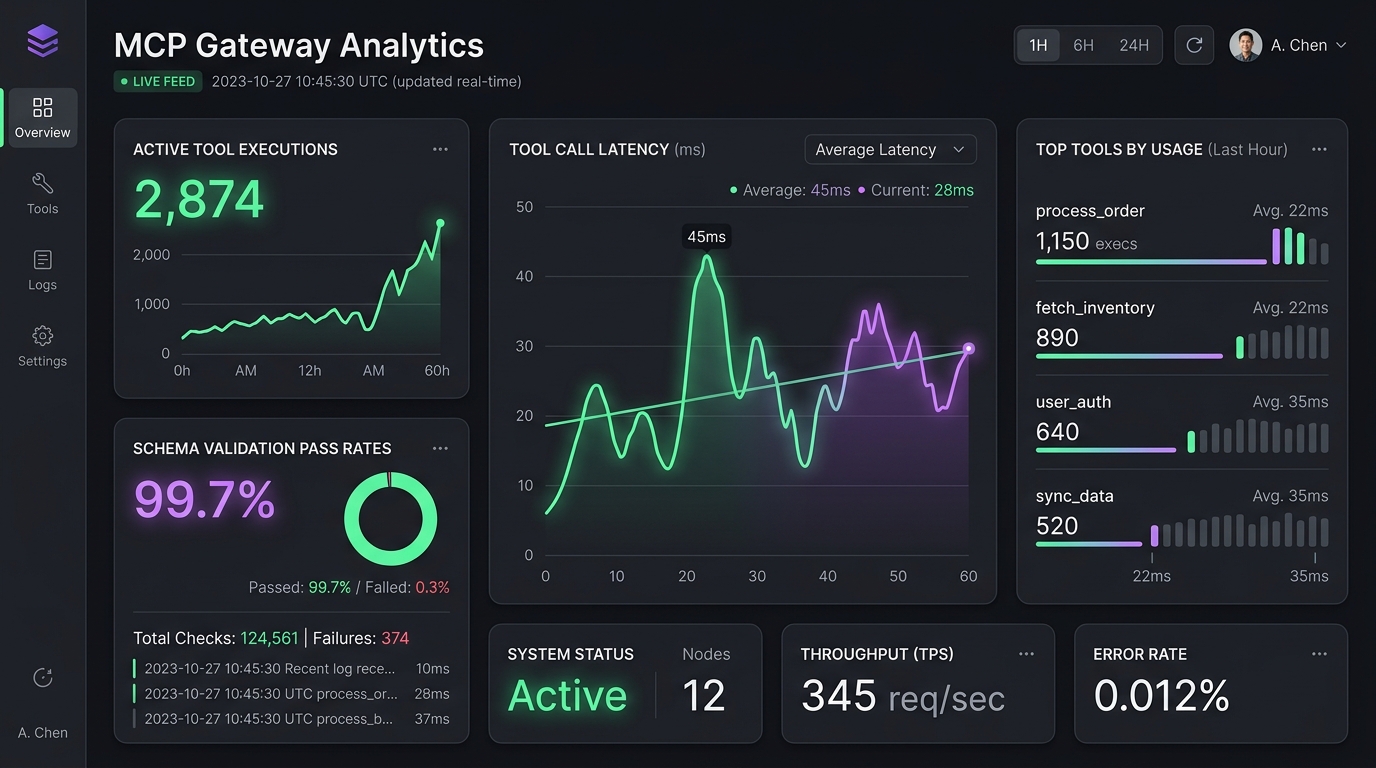Screen dimensions: 1376x768
Task: Select the 1H time range
Action: coord(1038,45)
